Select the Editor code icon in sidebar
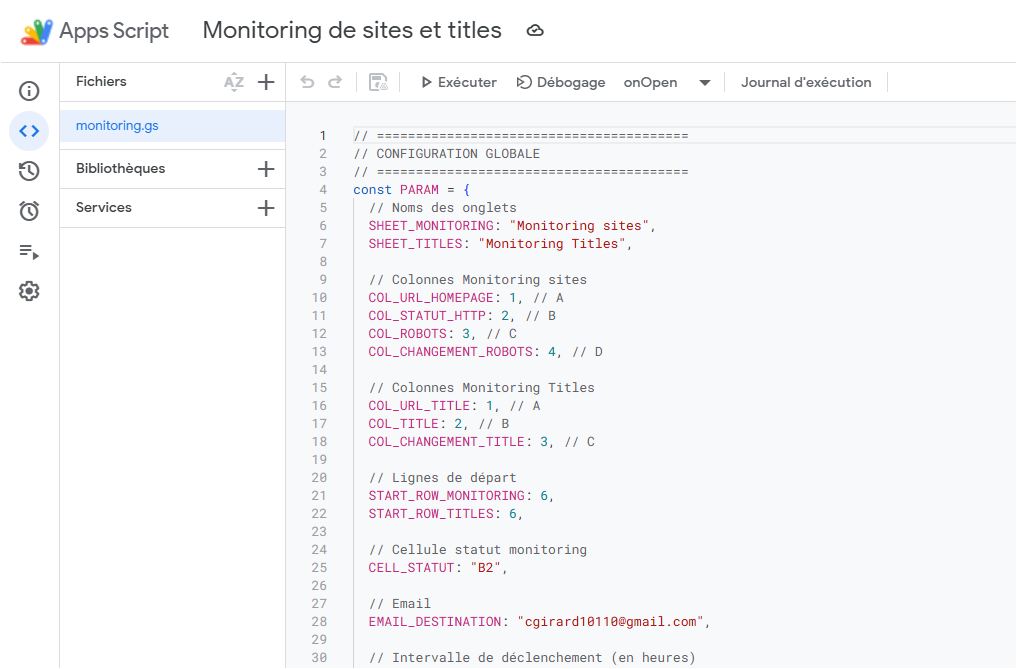This screenshot has height=669, width=1017. coord(29,131)
